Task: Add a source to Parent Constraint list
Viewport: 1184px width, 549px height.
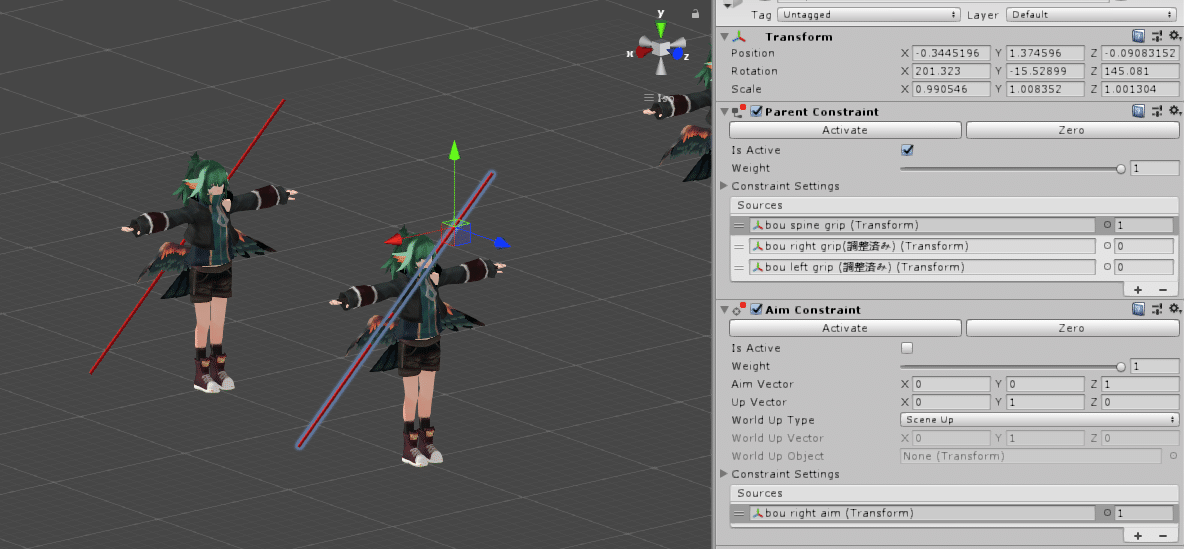Action: (1138, 290)
